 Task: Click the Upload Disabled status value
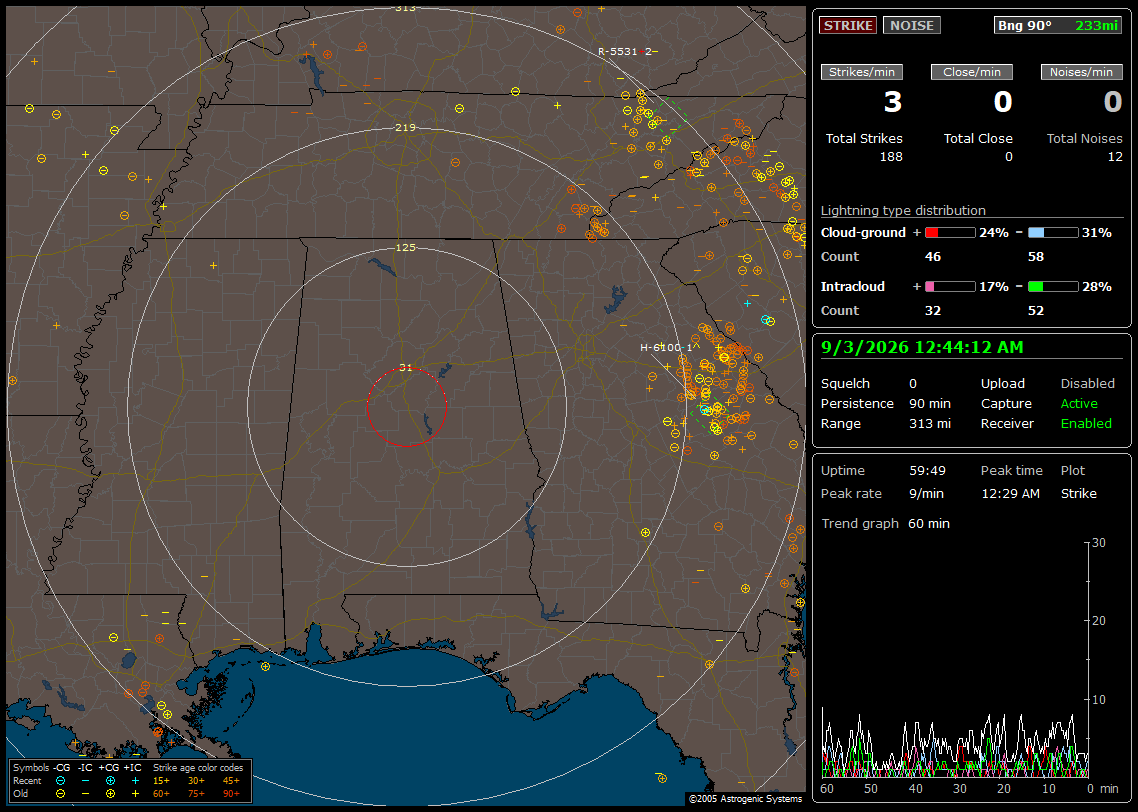(1087, 384)
